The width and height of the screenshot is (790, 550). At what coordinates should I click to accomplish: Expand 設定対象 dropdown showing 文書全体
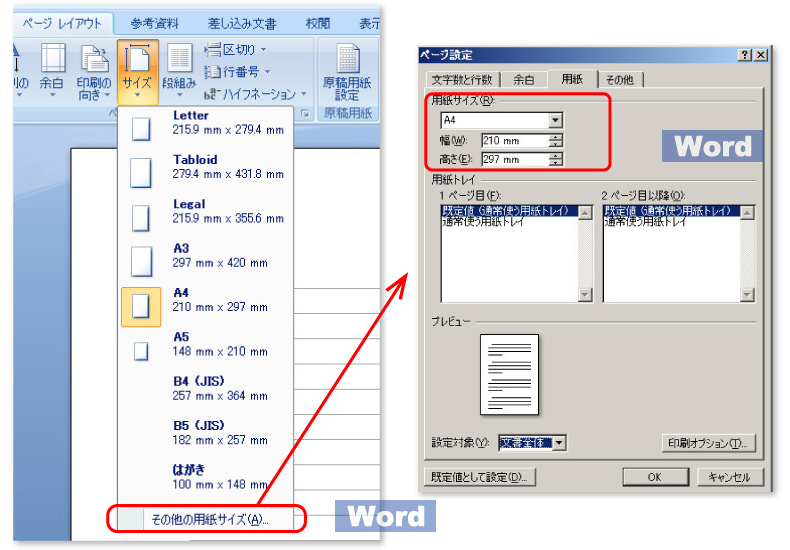[x=560, y=443]
